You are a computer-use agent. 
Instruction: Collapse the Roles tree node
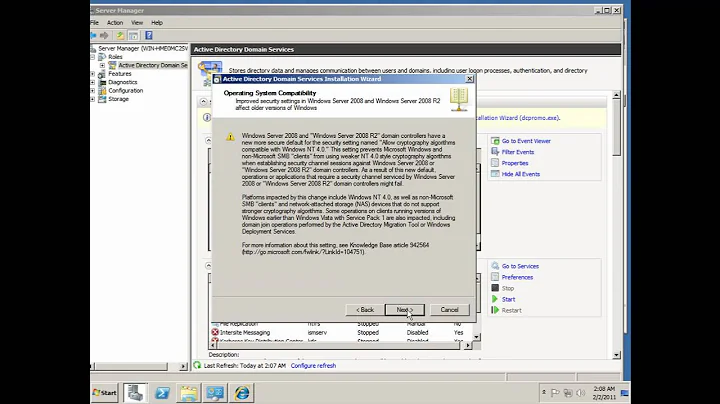(93, 57)
